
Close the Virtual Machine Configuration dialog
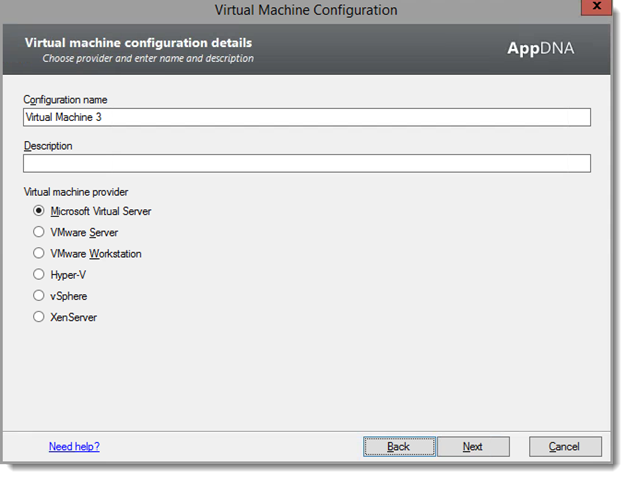[596, 6]
